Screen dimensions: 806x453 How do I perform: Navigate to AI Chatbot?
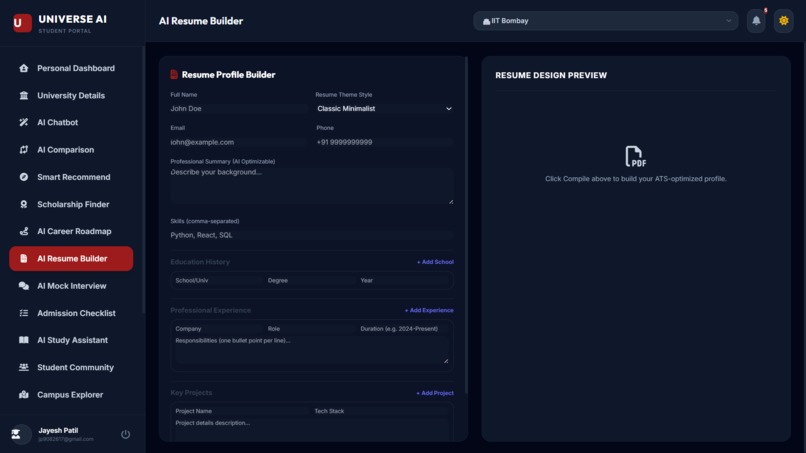(71, 122)
